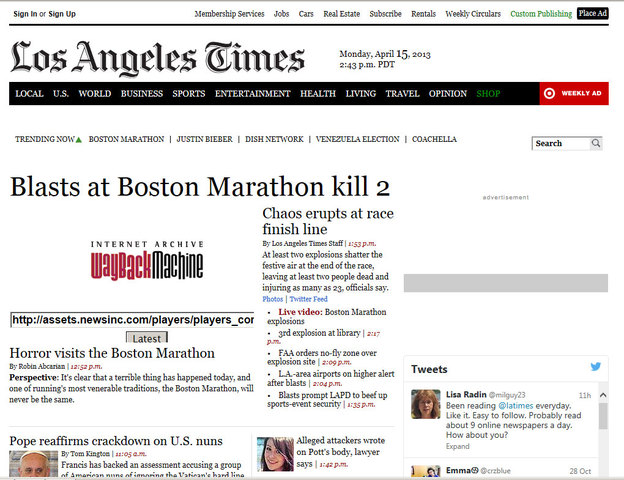Click the COACHELLA trending topic
Image resolution: width=624 pixels, height=480 pixels.
[x=434, y=139]
